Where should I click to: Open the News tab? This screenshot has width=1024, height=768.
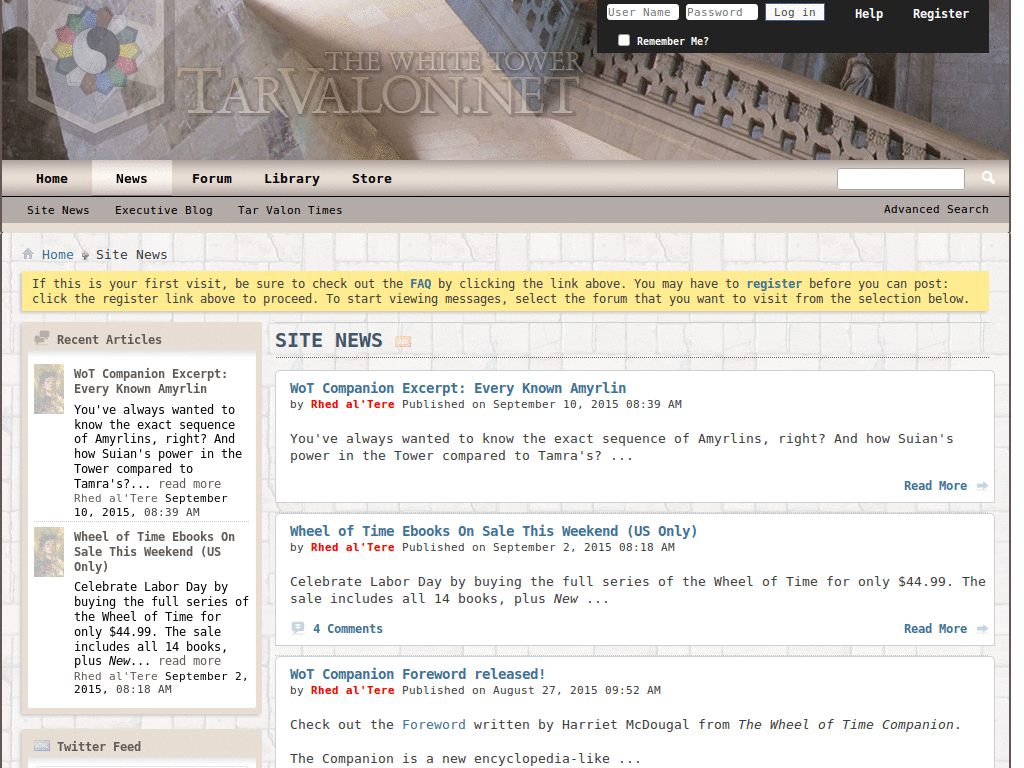pos(131,178)
